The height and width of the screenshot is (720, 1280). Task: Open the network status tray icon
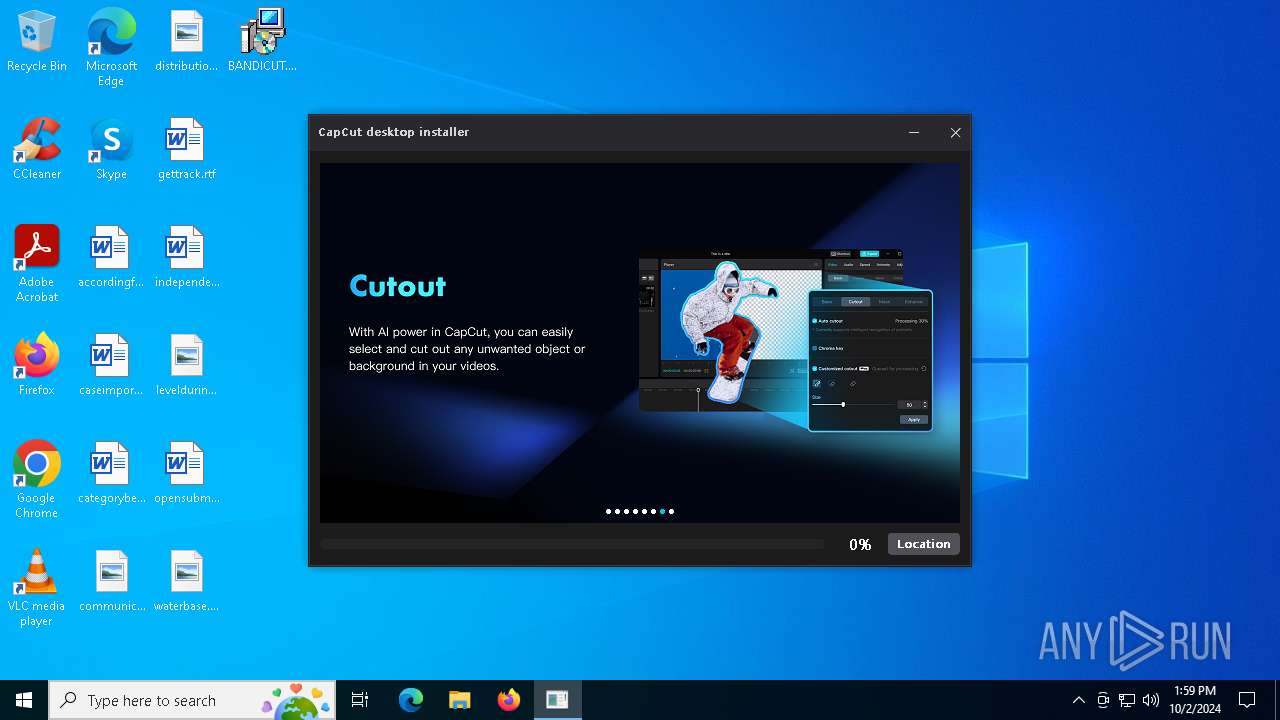pos(1127,700)
